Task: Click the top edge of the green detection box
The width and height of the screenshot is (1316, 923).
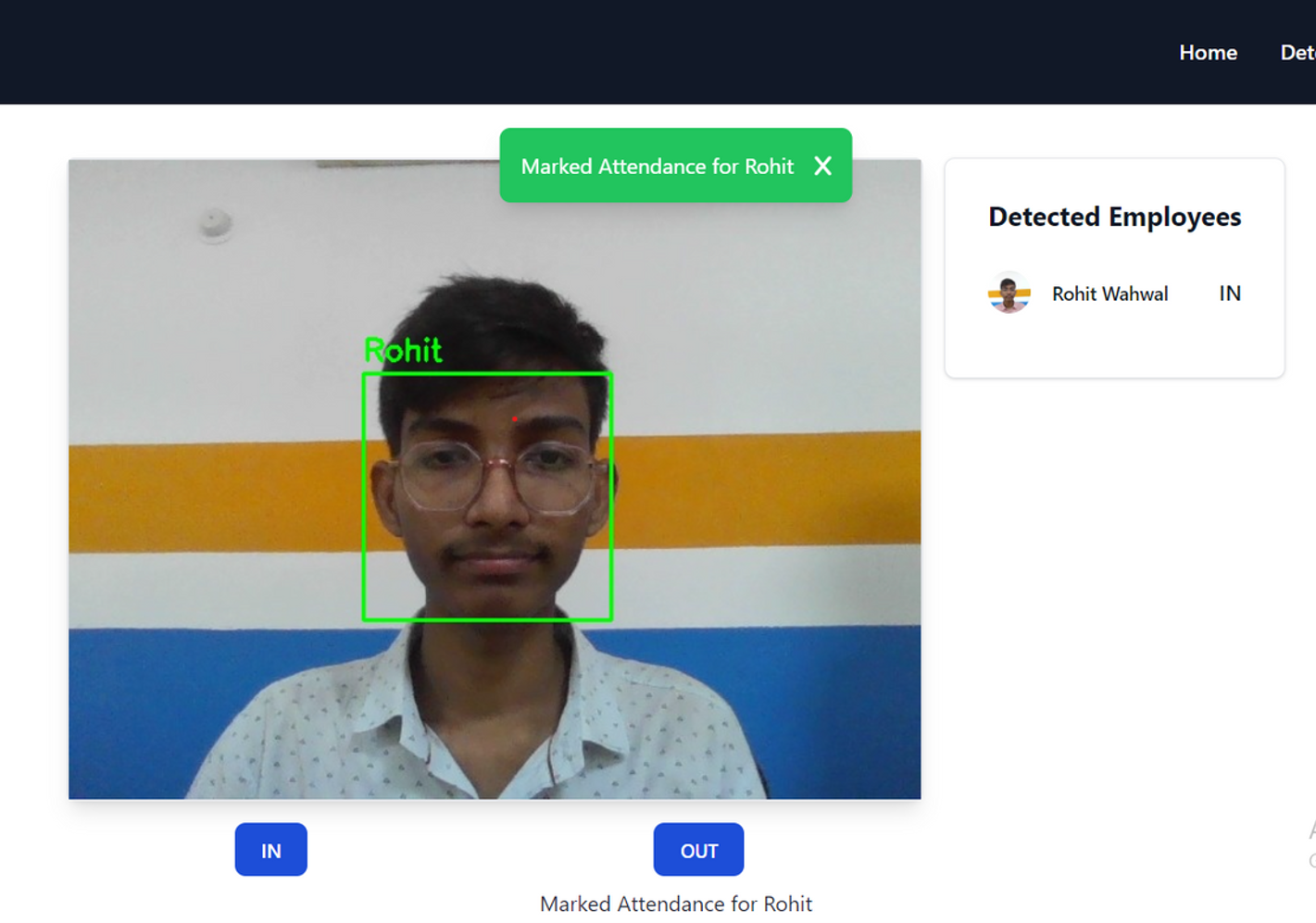Action: click(x=487, y=374)
